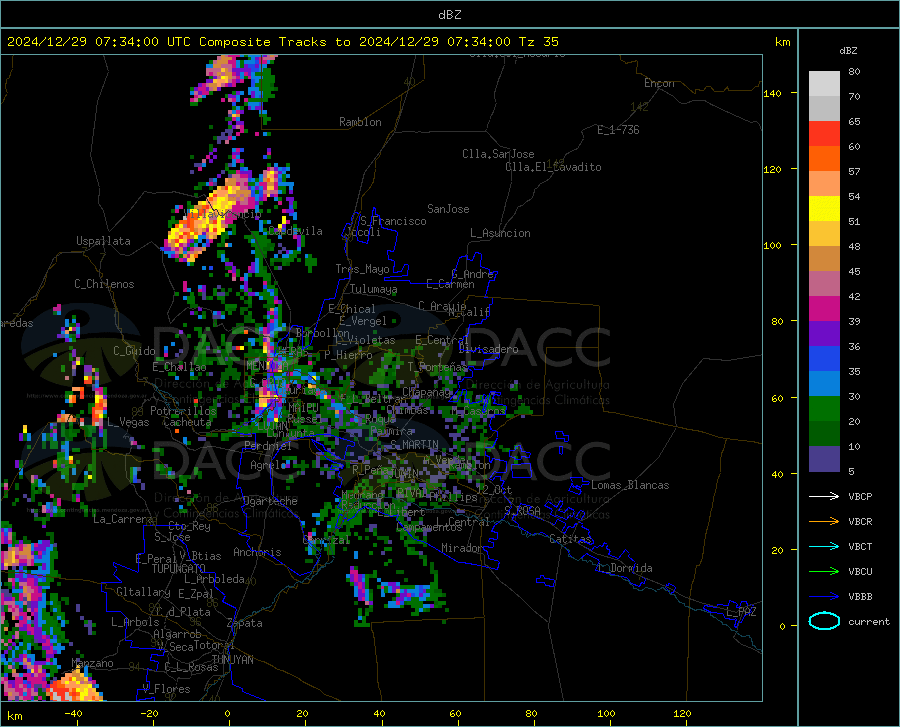Image resolution: width=900 pixels, height=727 pixels.
Task: Select the bright green 20-30 dBZ swatch
Action: pos(824,409)
